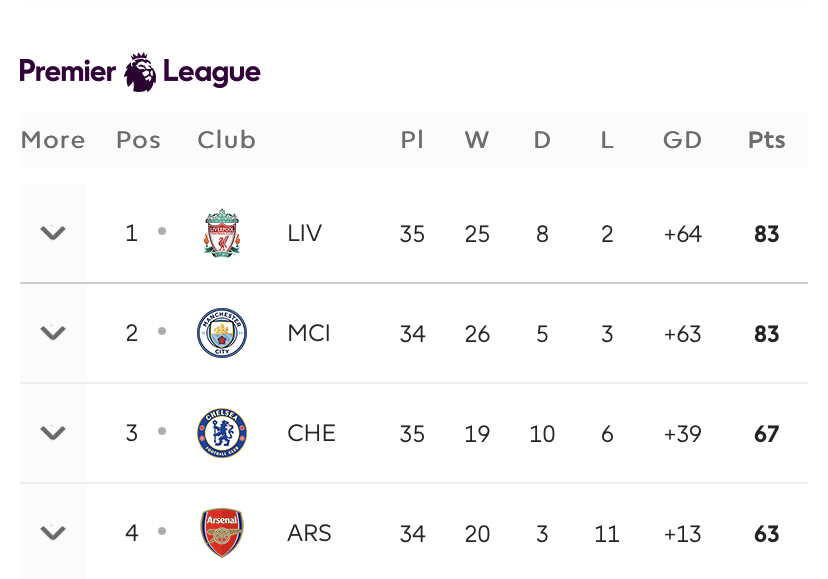Click the Pts column header
Image resolution: width=828 pixels, height=579 pixels.
click(x=766, y=140)
